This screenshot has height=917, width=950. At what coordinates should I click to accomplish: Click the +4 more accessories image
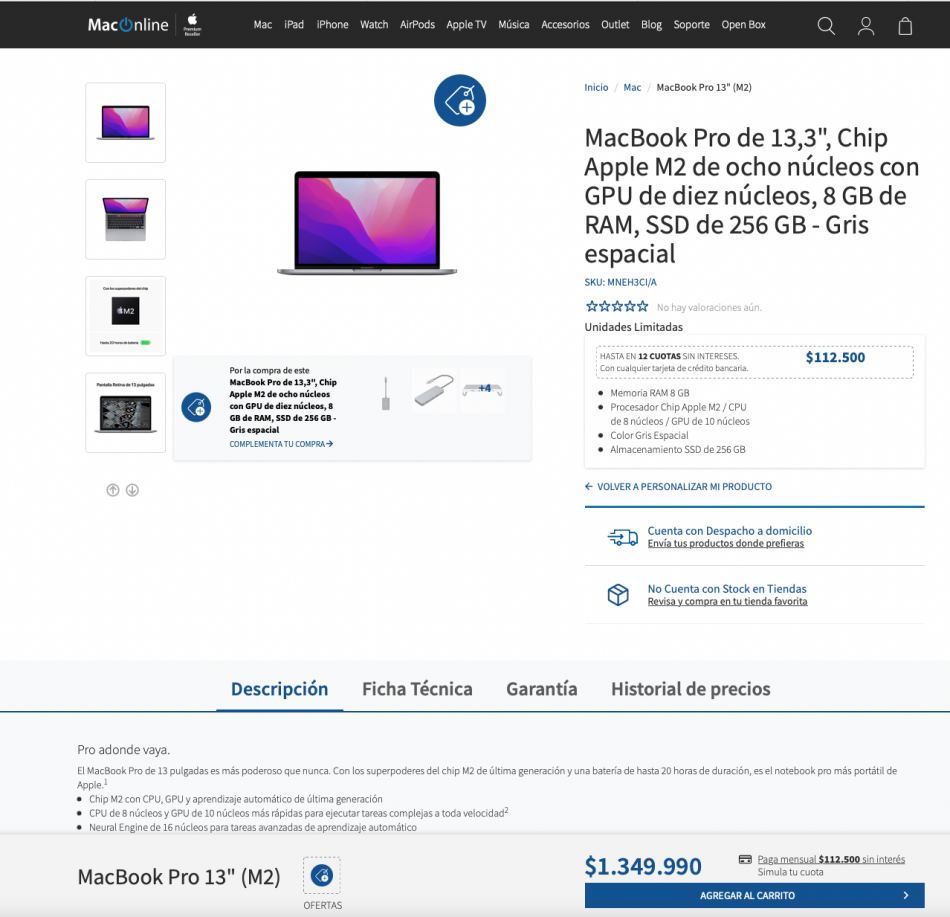pyautogui.click(x=482, y=390)
